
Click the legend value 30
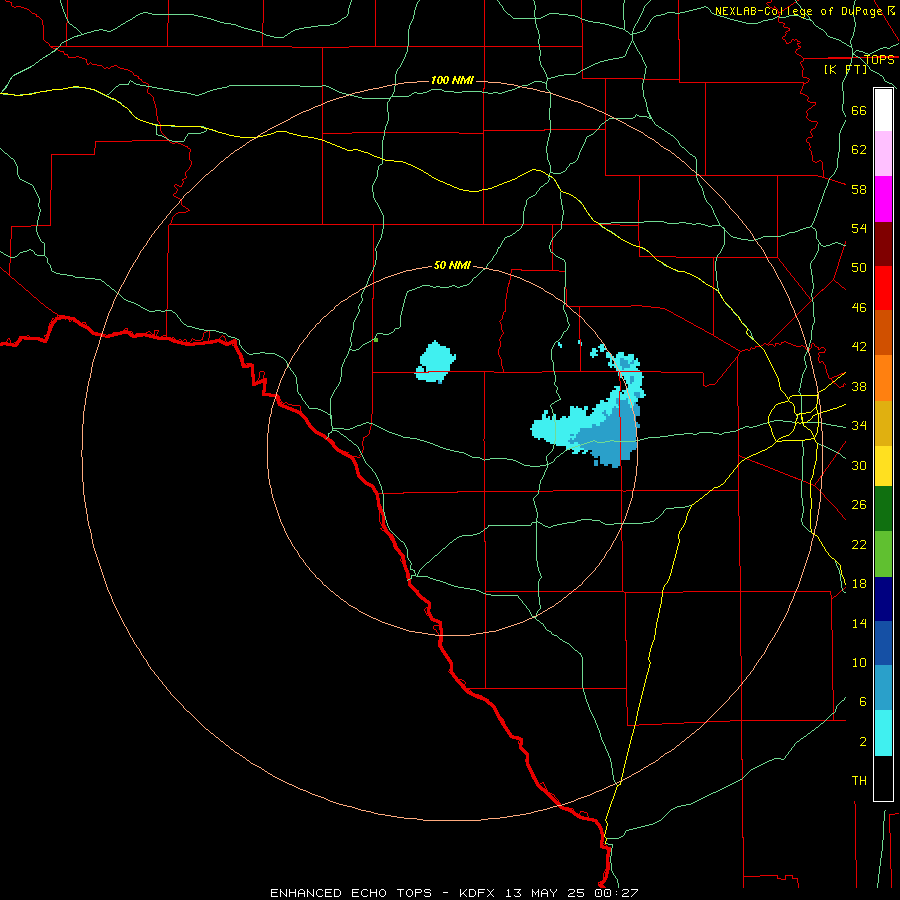point(859,465)
